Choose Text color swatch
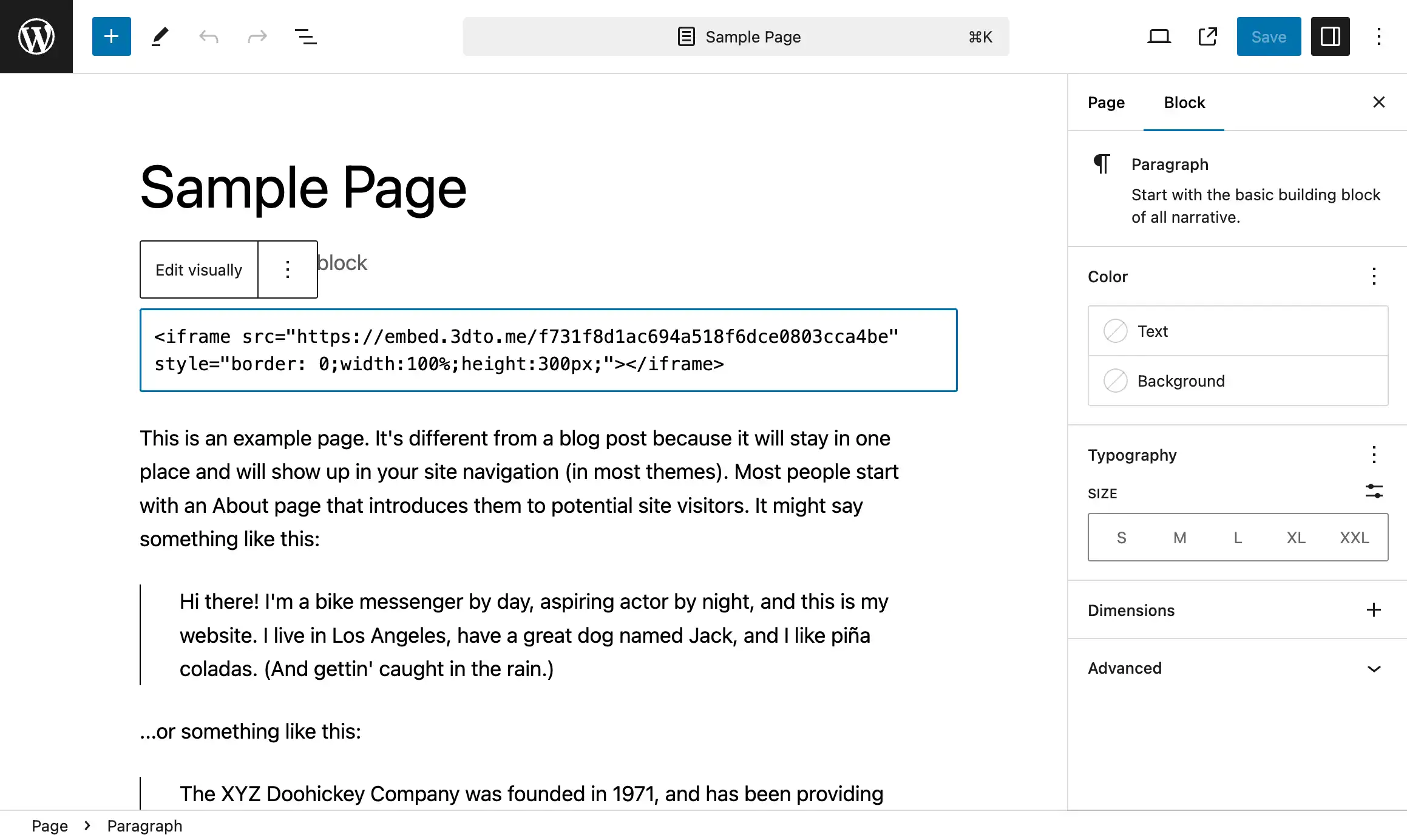 tap(1238, 331)
